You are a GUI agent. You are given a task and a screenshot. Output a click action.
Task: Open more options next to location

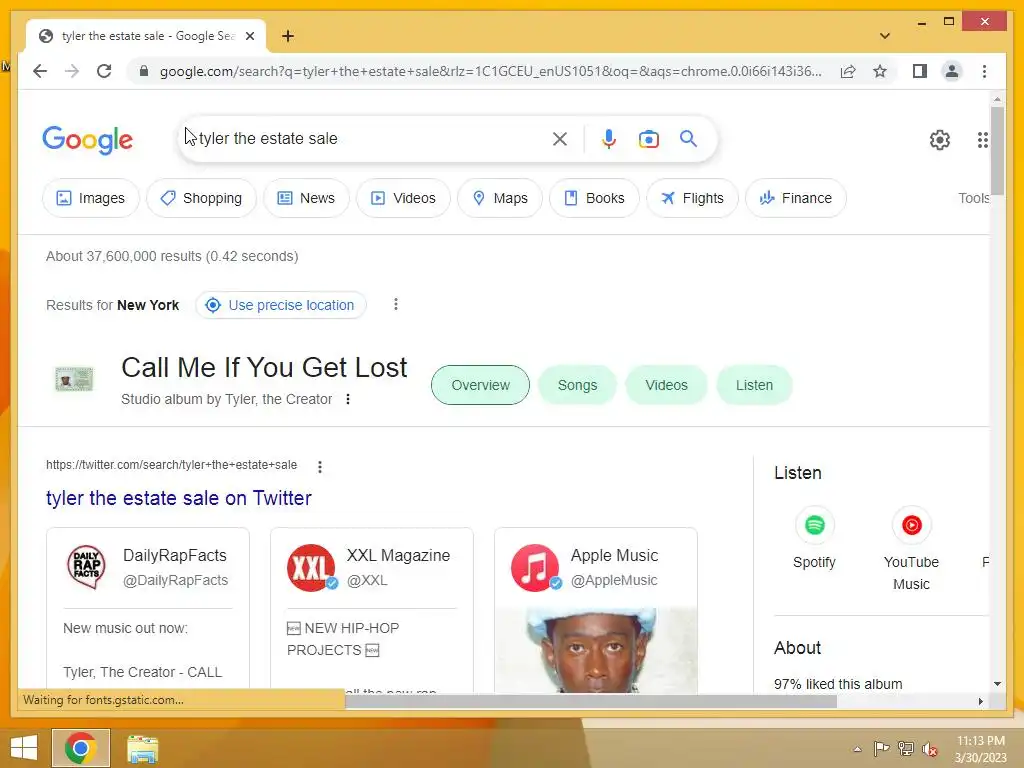[x=396, y=304]
